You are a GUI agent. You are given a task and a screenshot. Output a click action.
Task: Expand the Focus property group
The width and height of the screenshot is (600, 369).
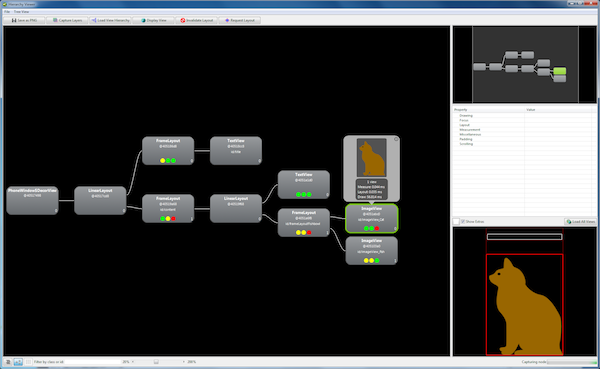click(x=464, y=120)
